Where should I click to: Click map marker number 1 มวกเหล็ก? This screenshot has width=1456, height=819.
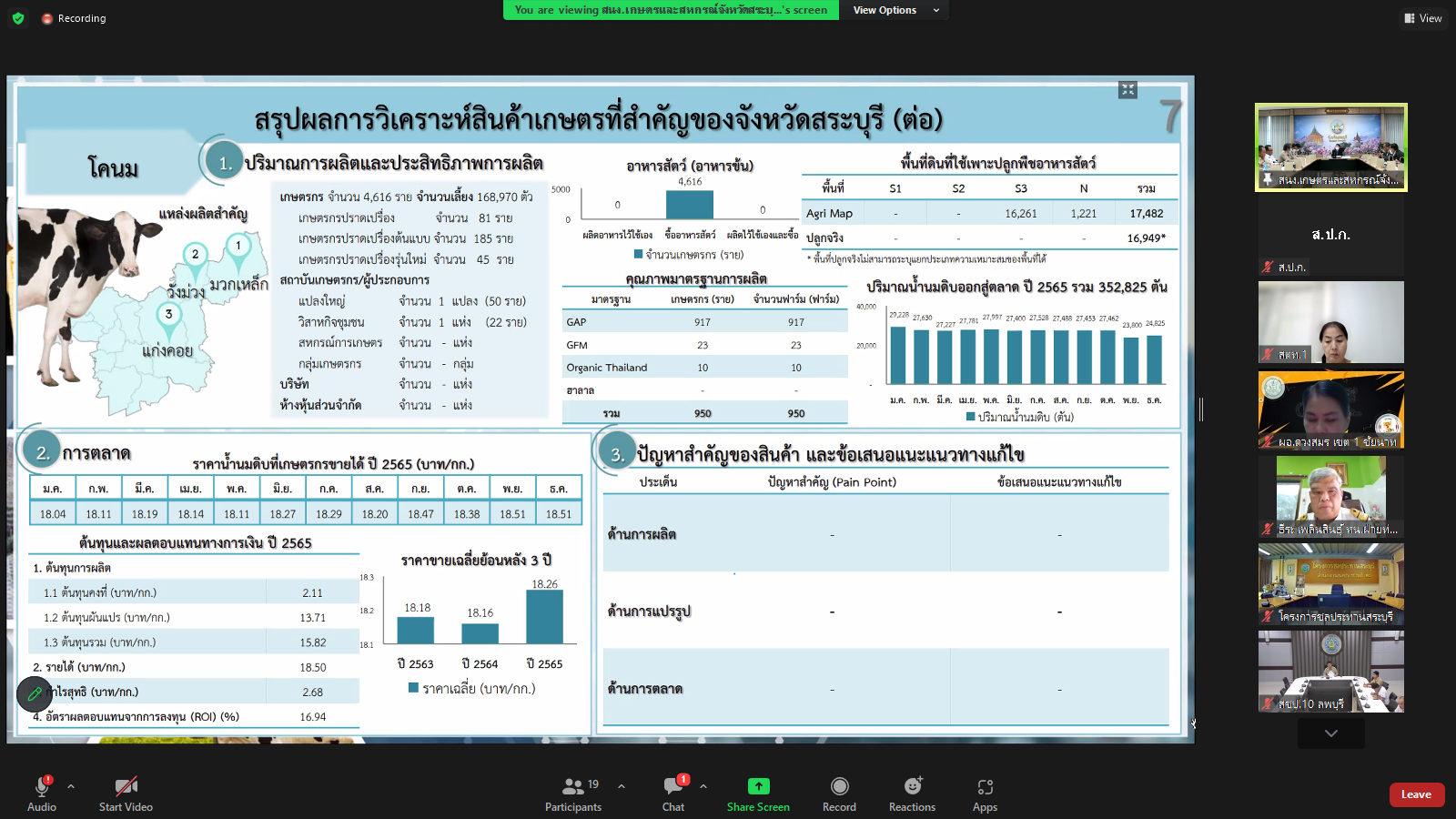[x=238, y=248]
